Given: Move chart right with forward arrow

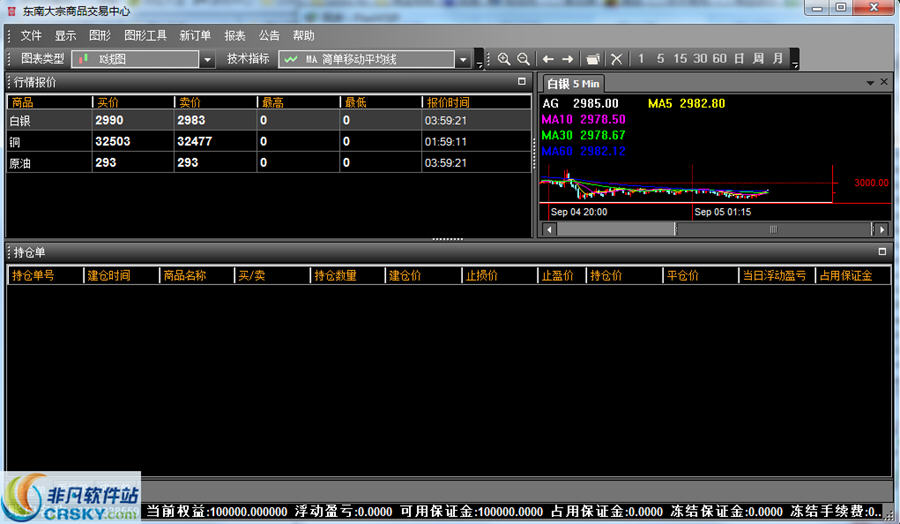Looking at the screenshot, I should [x=568, y=59].
